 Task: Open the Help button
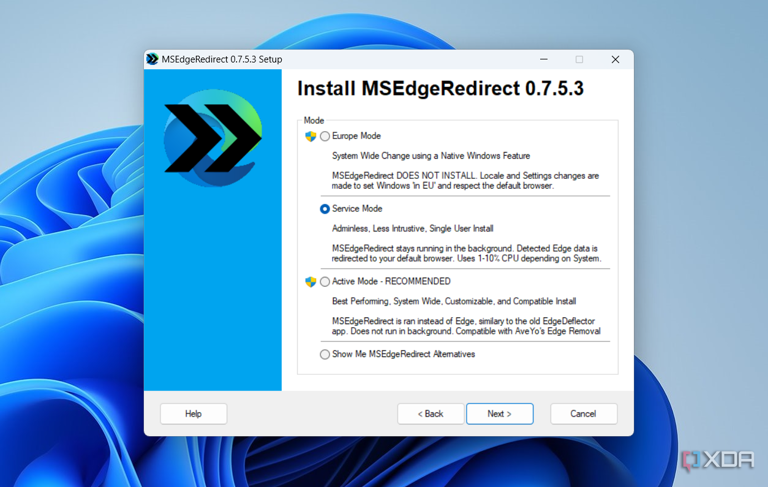[193, 413]
